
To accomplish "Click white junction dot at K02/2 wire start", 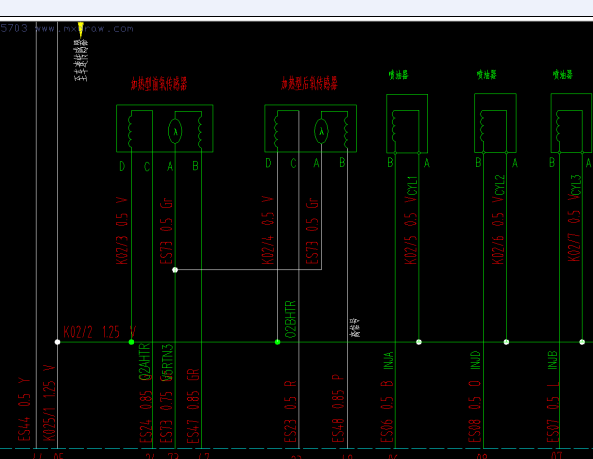I will coord(57,342).
